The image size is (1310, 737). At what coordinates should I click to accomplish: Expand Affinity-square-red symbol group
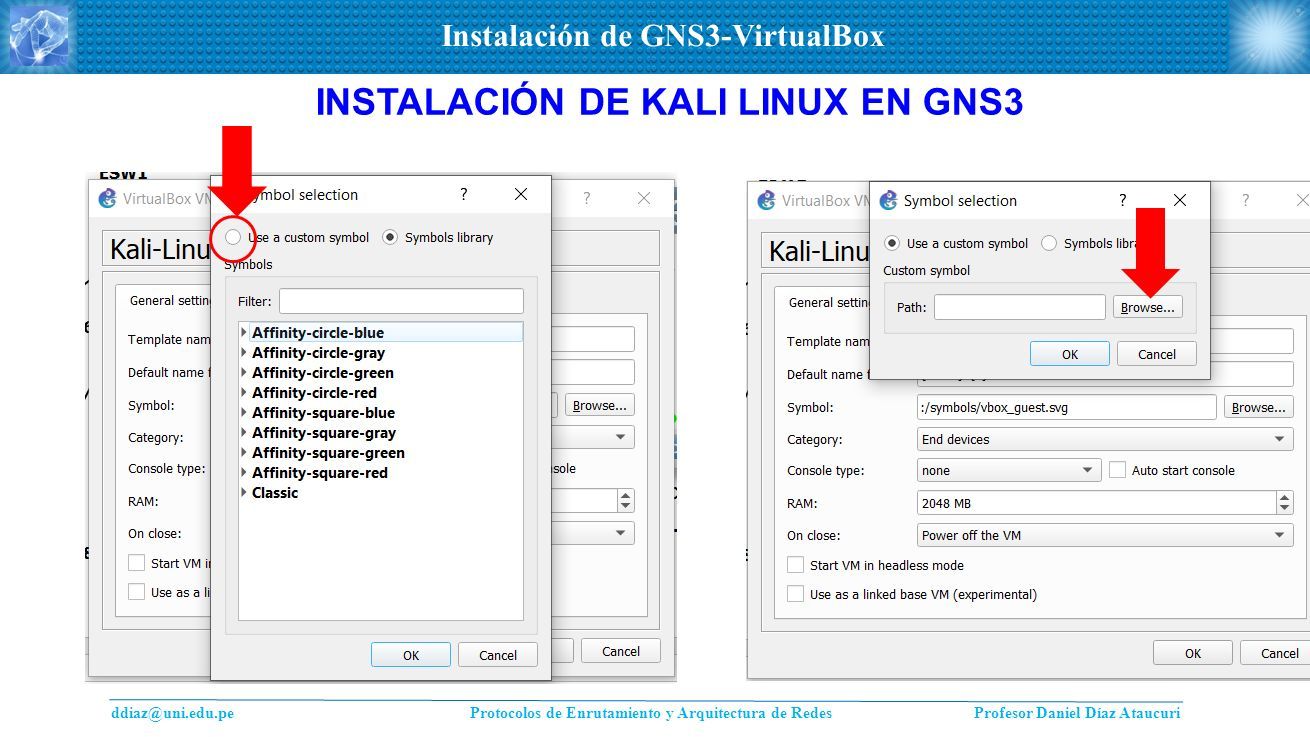[x=244, y=472]
